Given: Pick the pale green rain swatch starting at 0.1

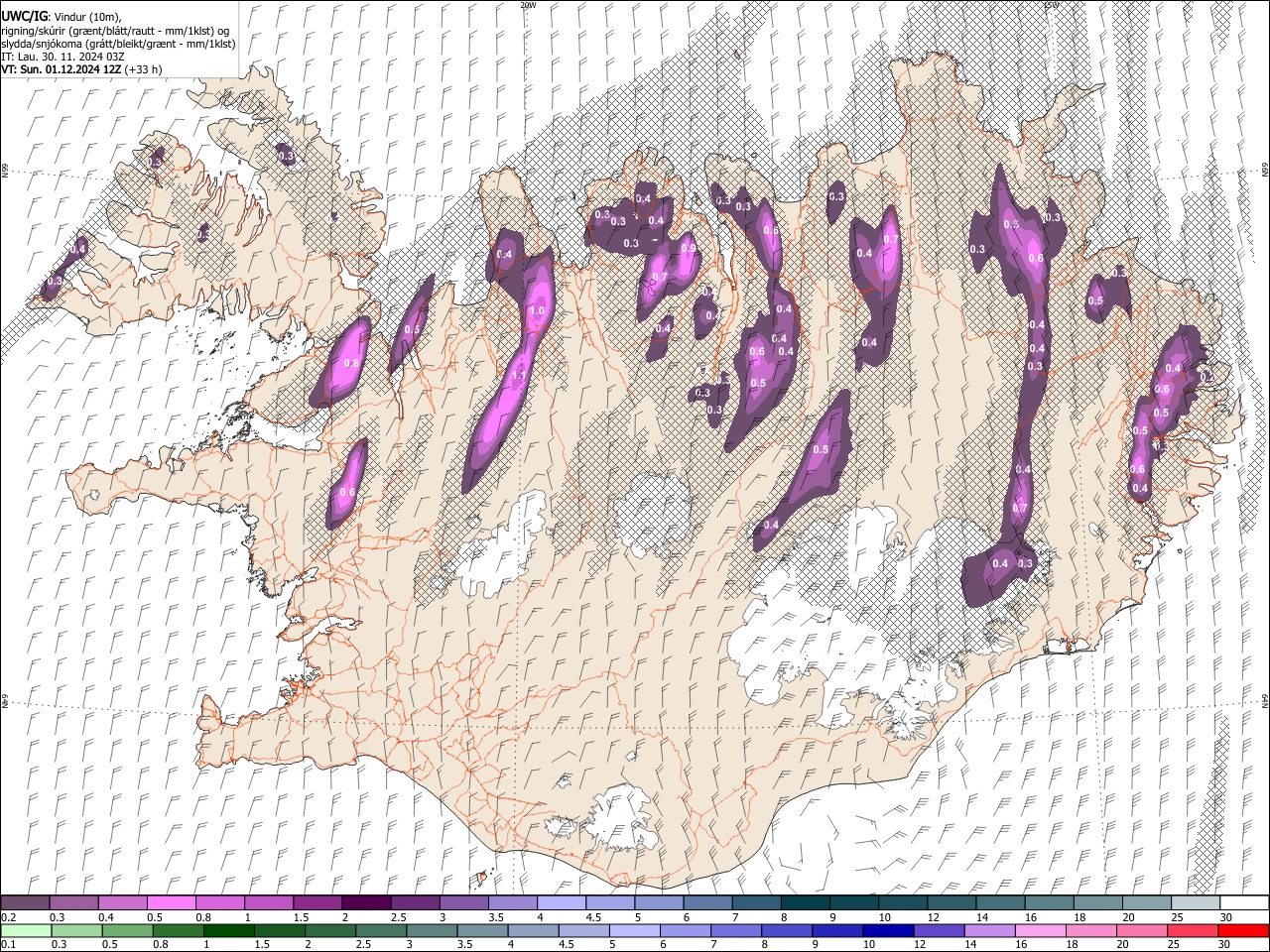Looking at the screenshot, I should 25,931.
